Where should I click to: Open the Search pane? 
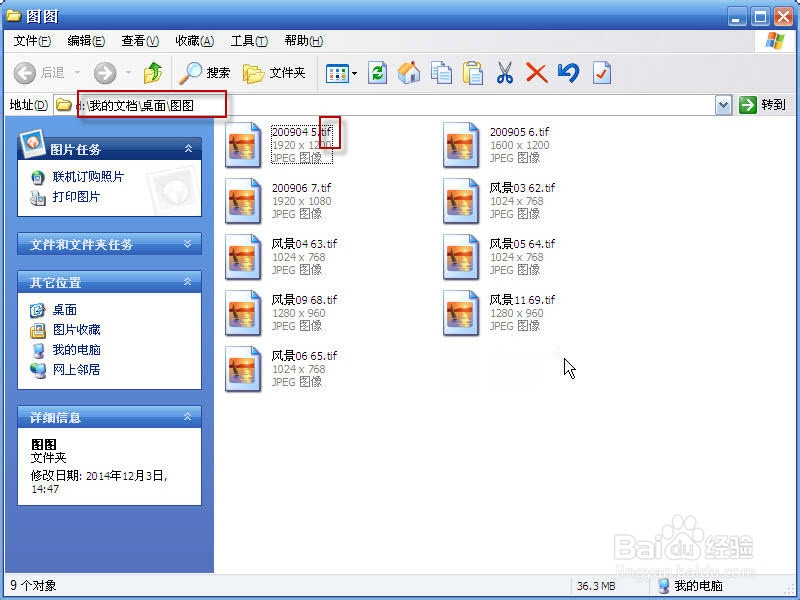(204, 73)
